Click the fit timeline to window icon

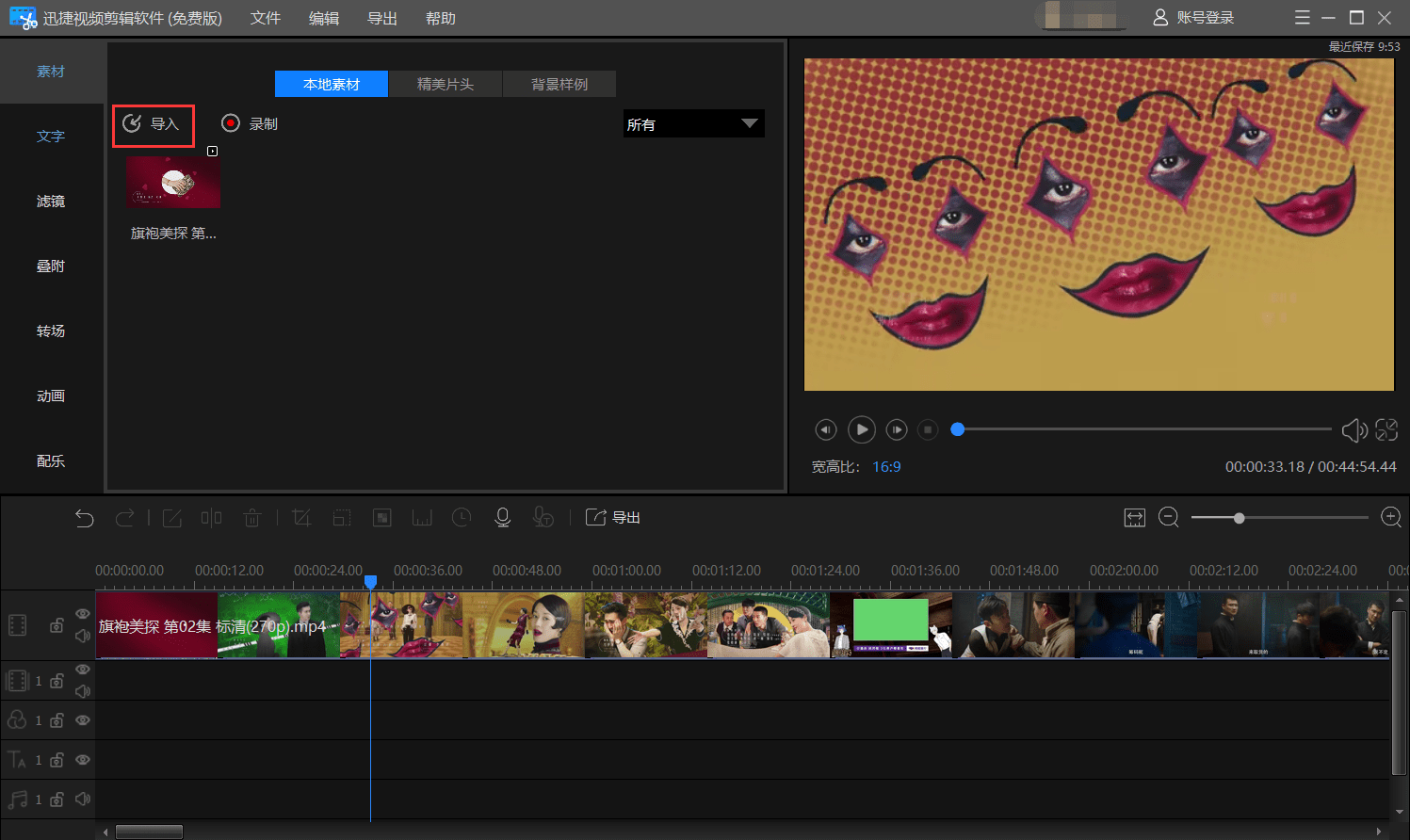click(x=1135, y=518)
